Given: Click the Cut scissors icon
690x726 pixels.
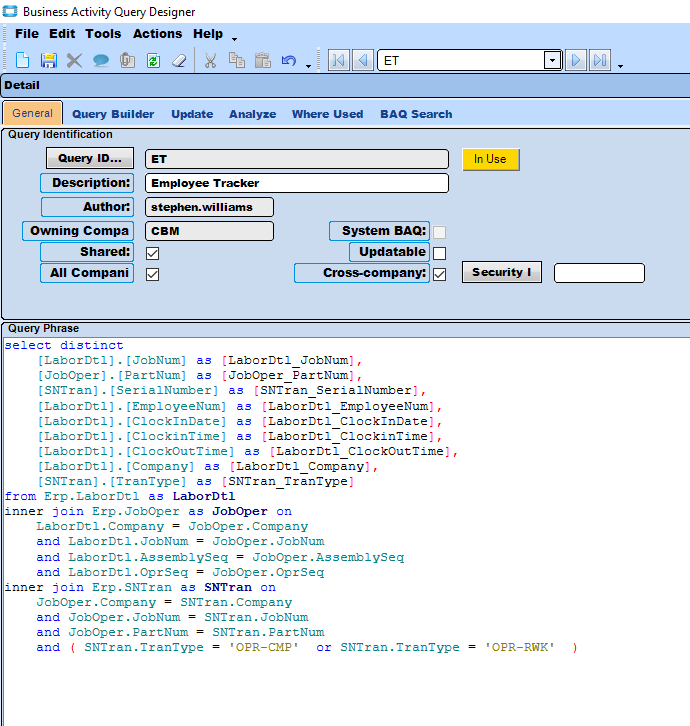Looking at the screenshot, I should (210, 61).
